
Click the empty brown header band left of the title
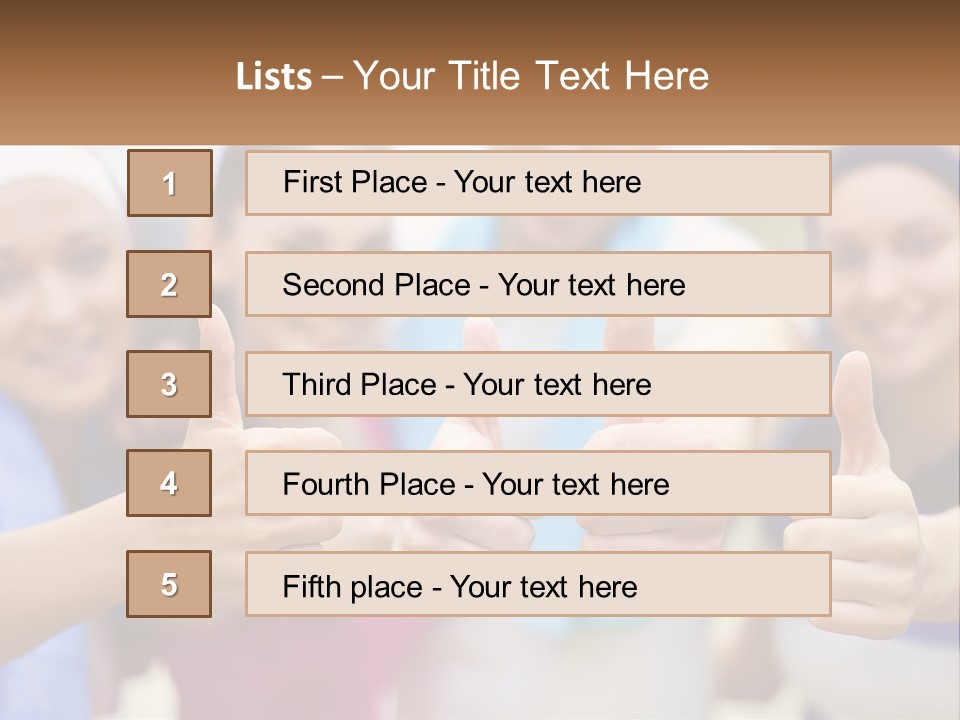110,75
